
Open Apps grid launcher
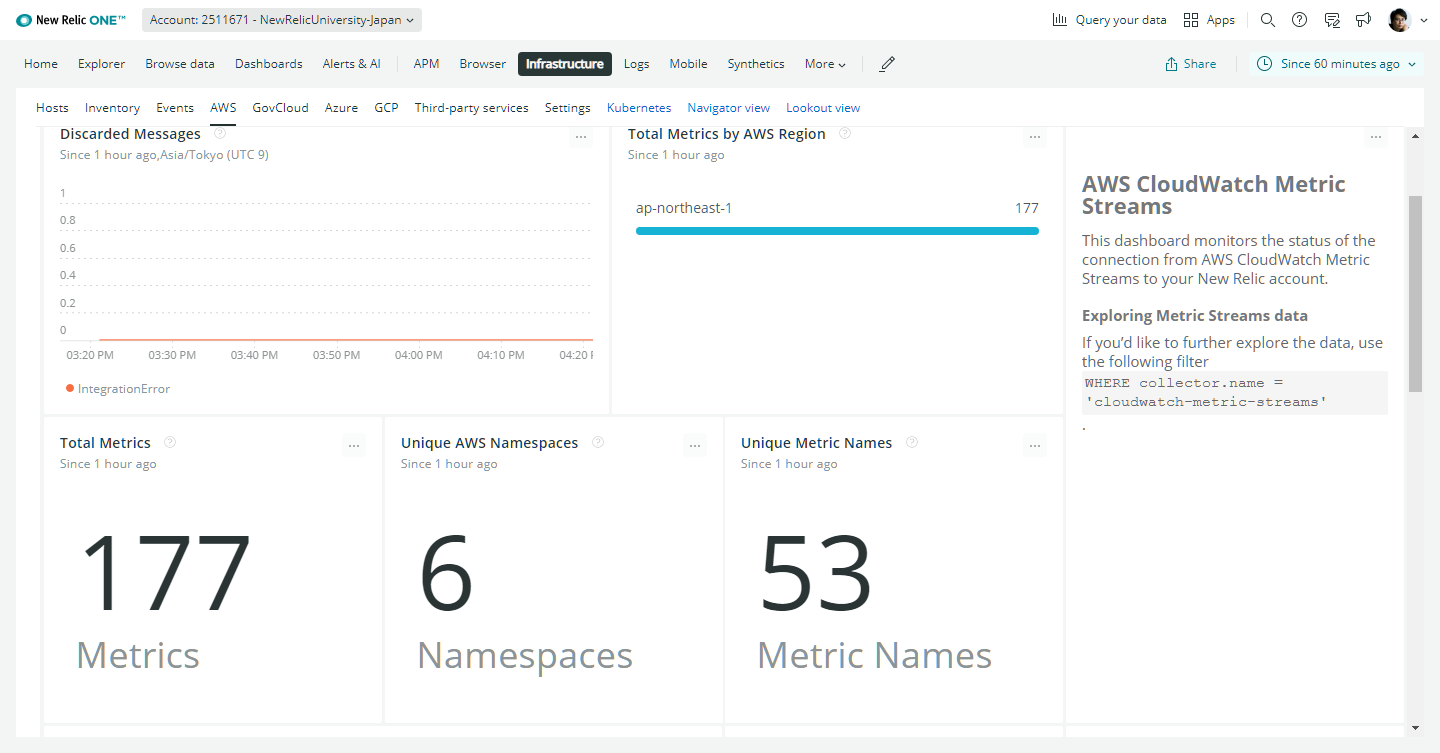tap(1191, 20)
